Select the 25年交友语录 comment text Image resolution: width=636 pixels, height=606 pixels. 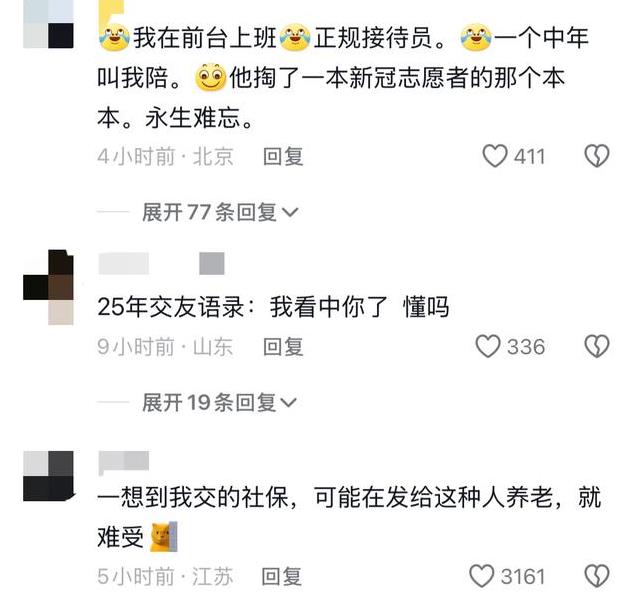(273, 307)
